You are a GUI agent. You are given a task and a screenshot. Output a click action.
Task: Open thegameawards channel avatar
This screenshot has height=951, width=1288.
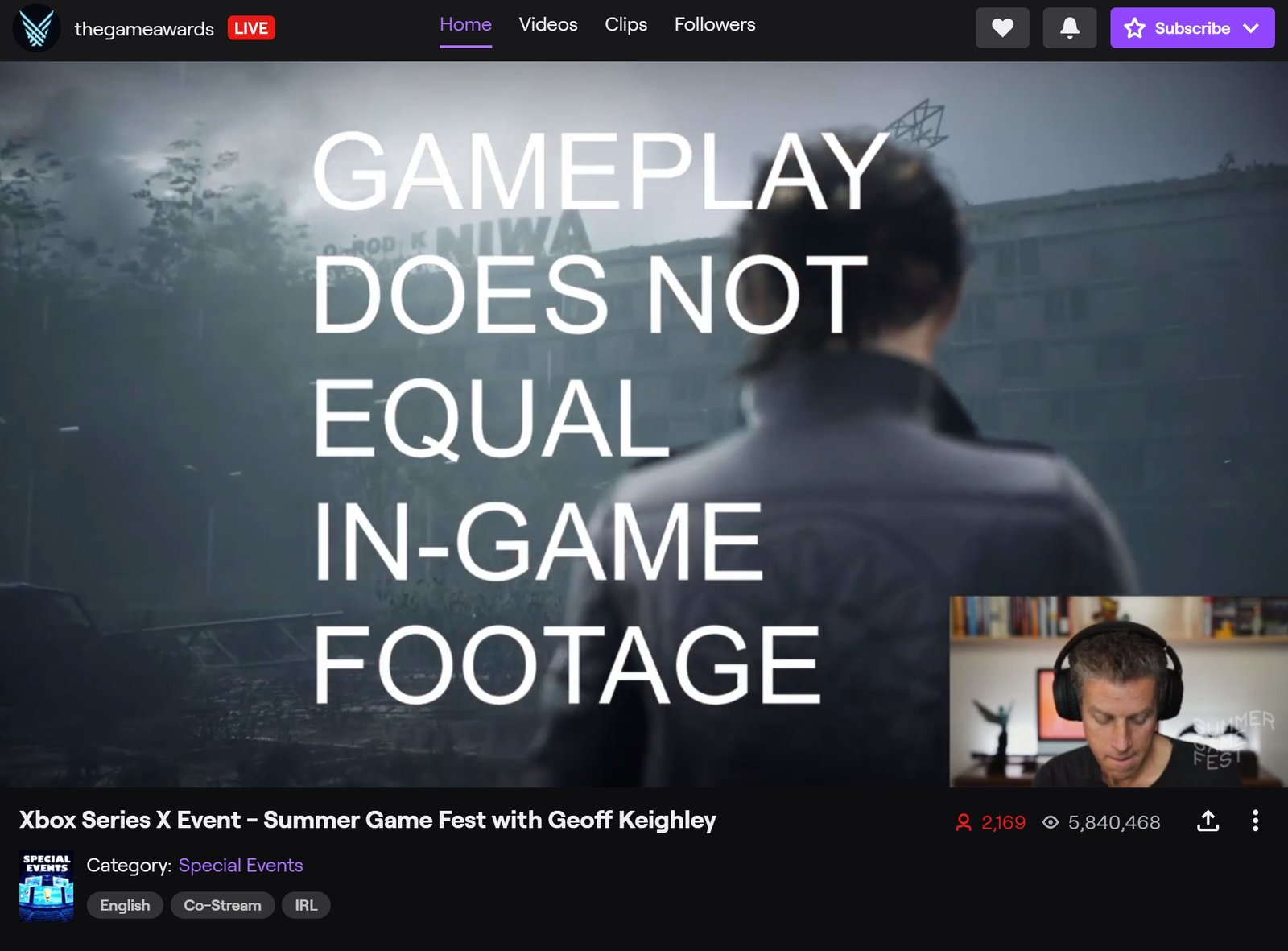point(36,28)
